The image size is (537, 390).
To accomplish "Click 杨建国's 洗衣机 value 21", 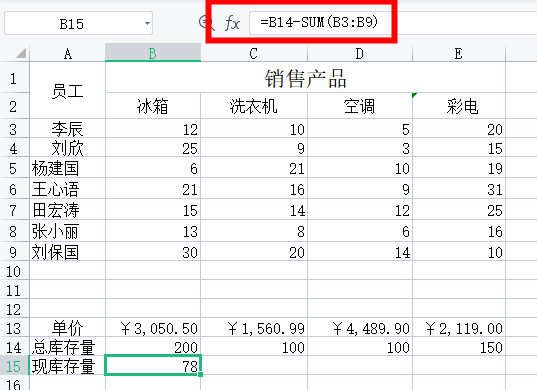I will 254,168.
